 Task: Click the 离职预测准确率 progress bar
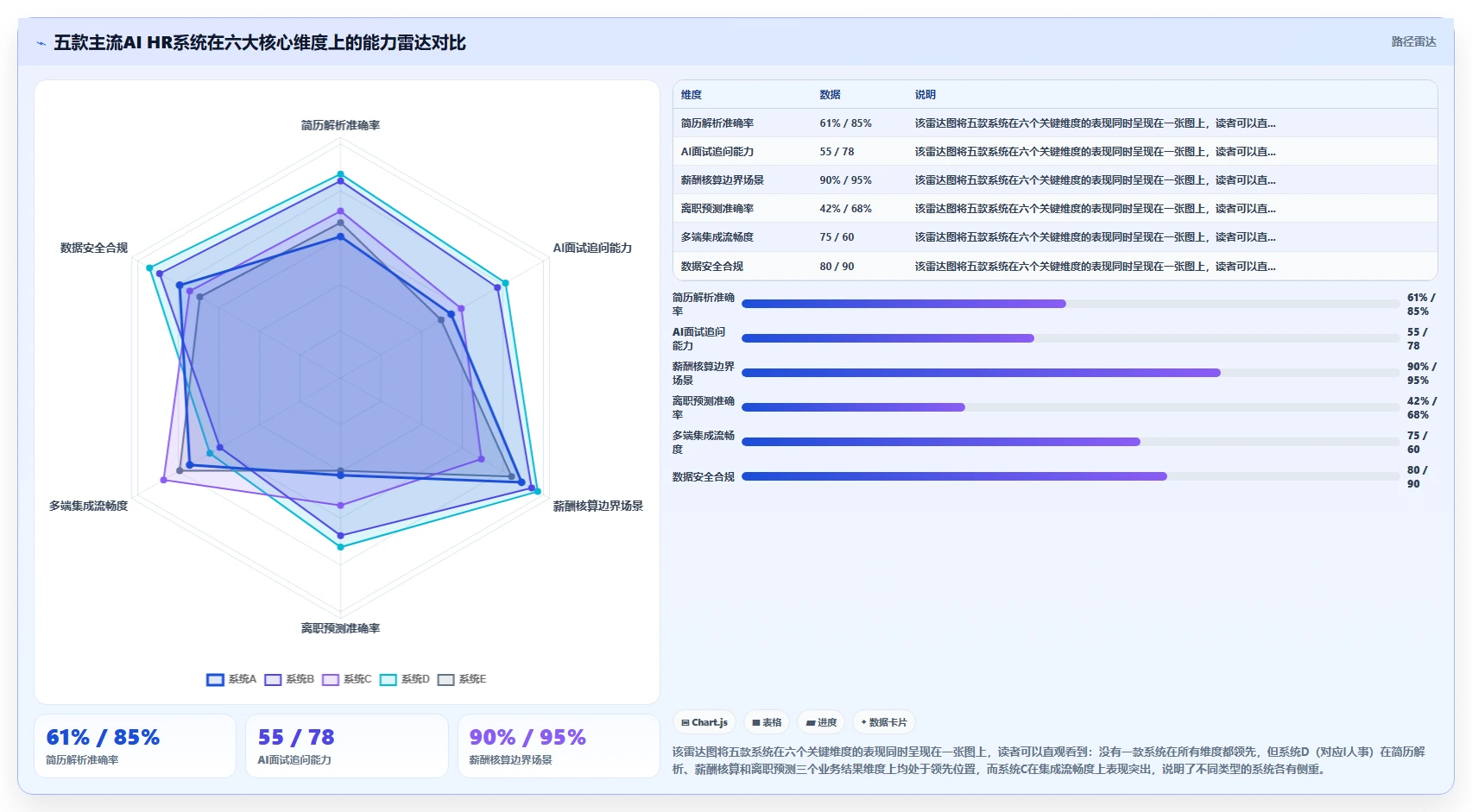coord(1071,407)
